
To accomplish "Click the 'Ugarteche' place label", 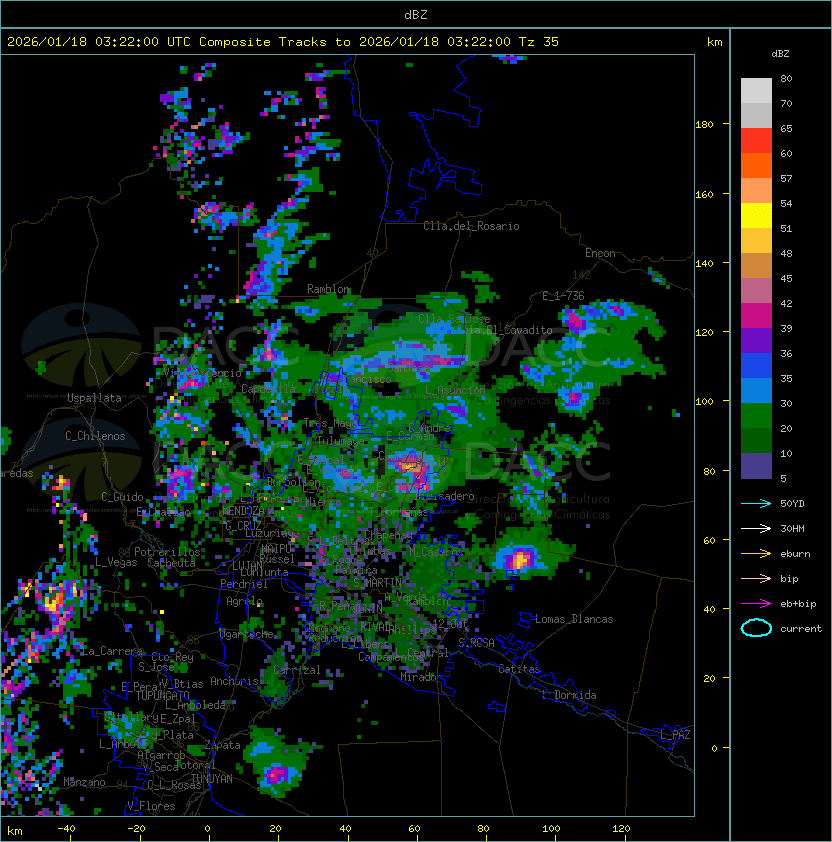I will (x=247, y=634).
